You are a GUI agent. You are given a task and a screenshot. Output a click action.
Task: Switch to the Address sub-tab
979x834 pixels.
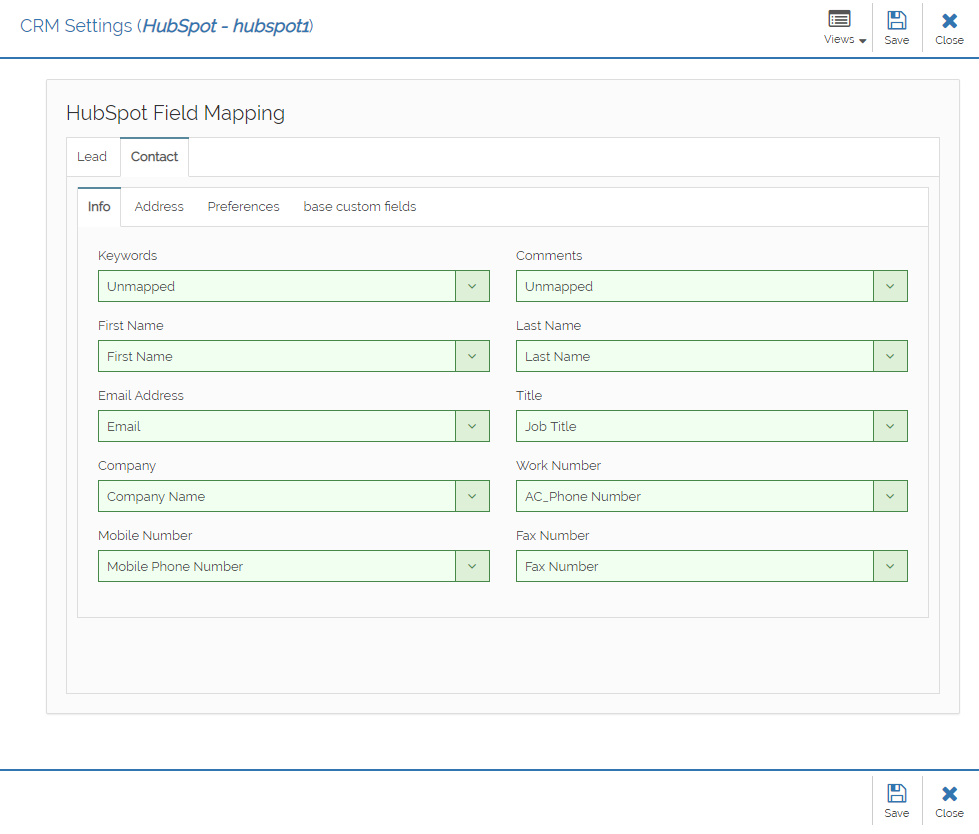coord(159,207)
